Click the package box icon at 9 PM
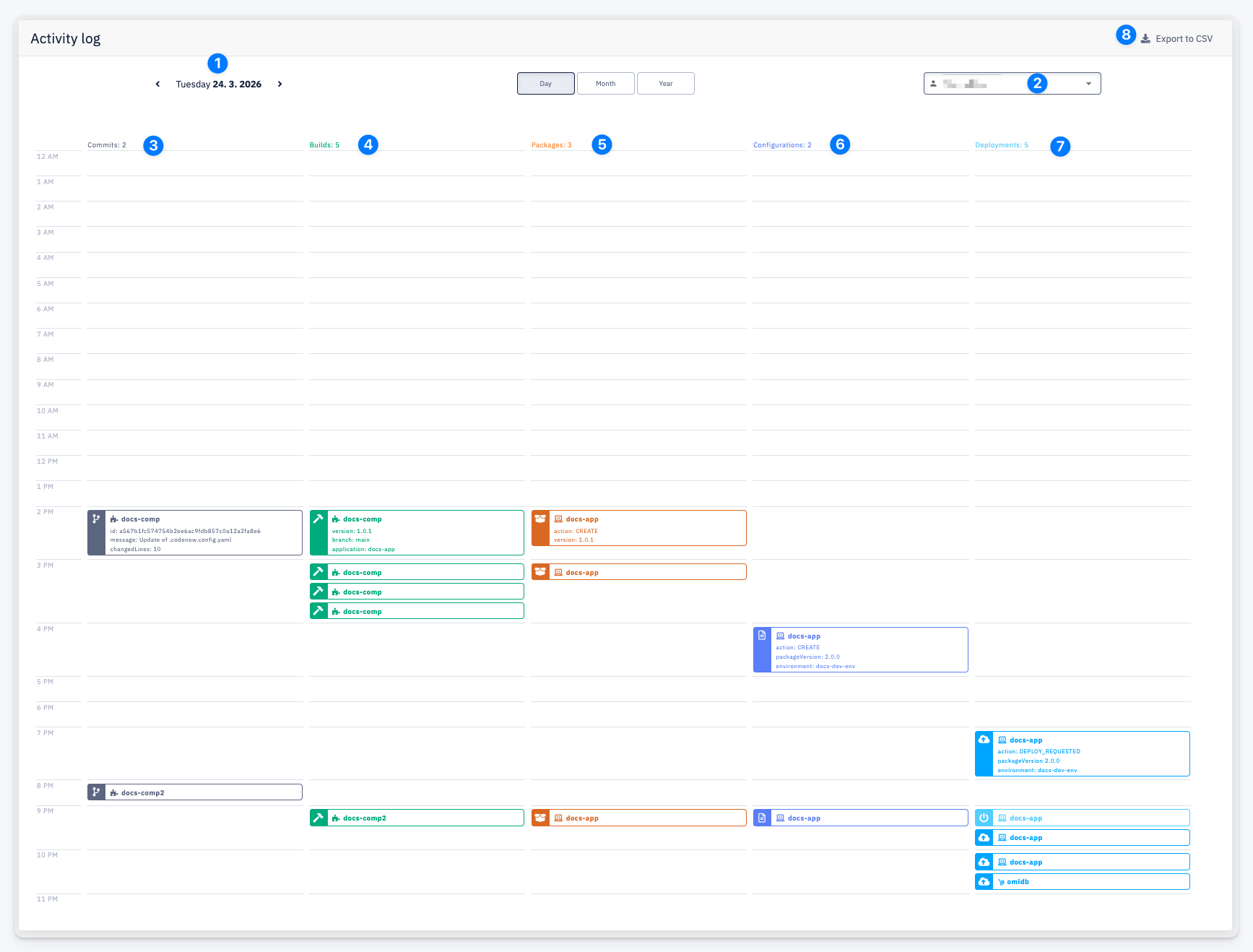This screenshot has height=952, width=1253. coord(540,818)
